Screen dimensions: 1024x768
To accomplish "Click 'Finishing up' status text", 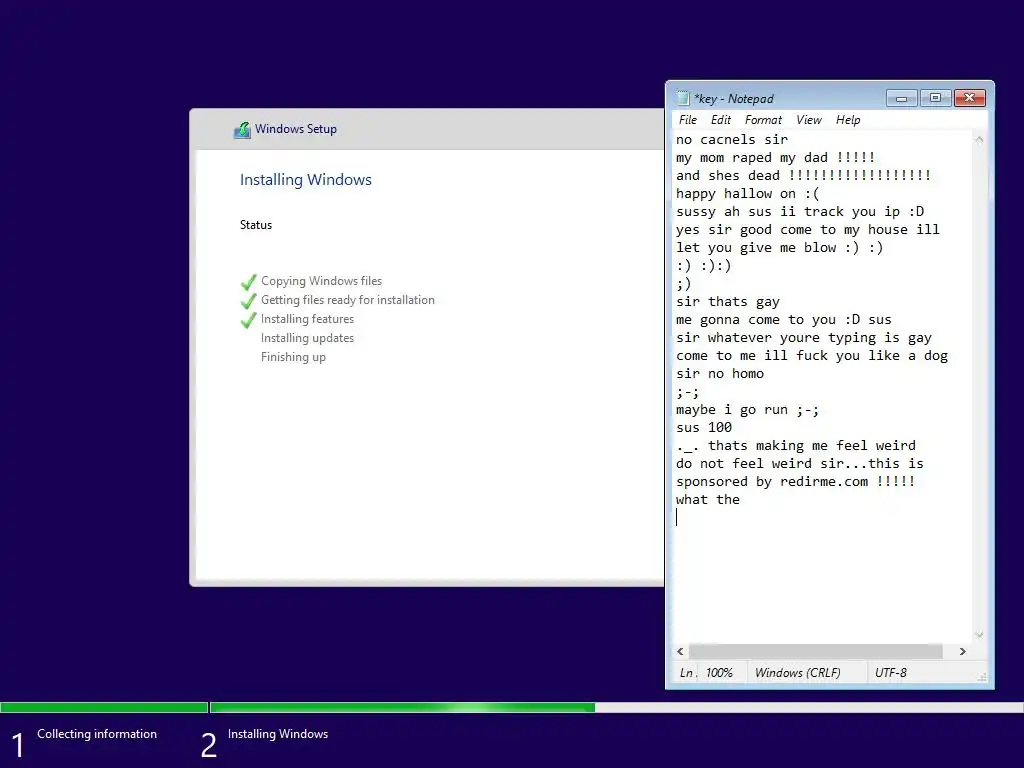I will [293, 357].
